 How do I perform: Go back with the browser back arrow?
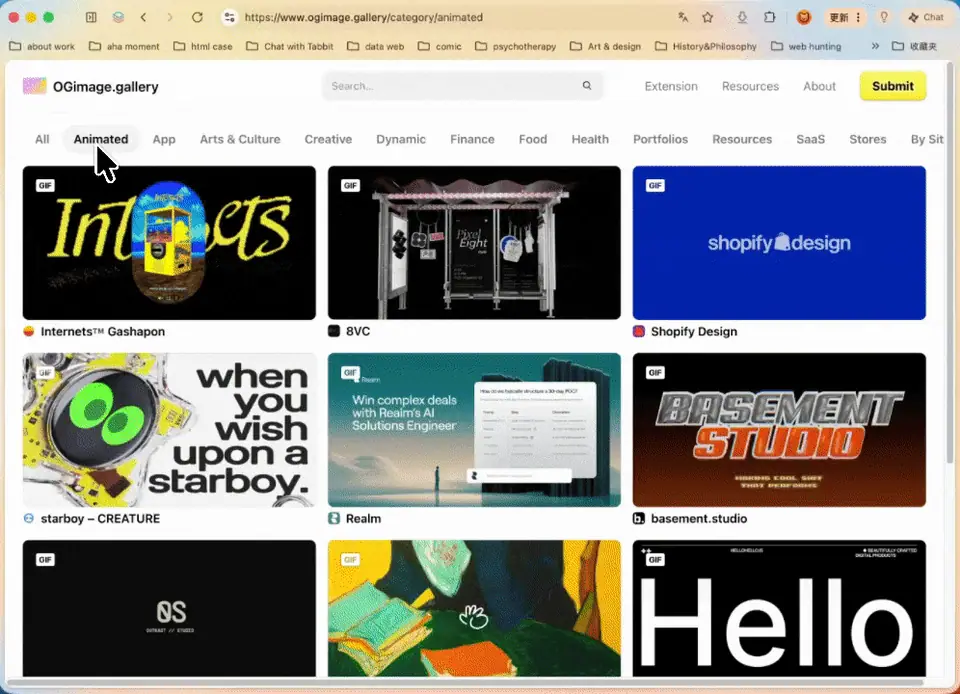pos(143,17)
